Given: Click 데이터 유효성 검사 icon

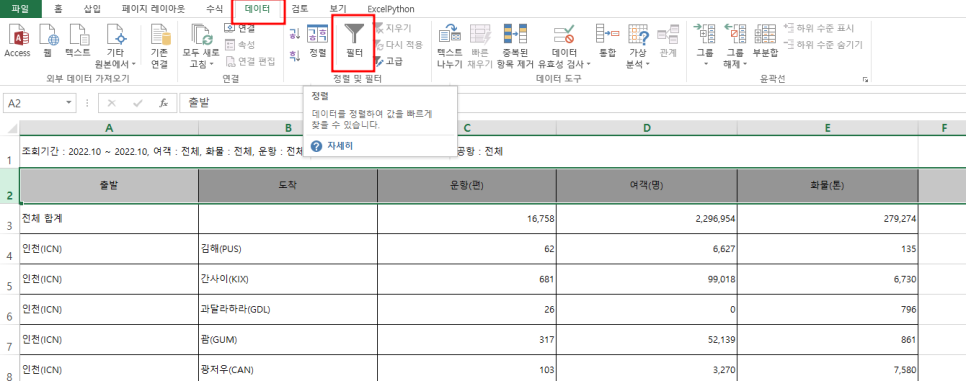Looking at the screenshot, I should point(564,34).
